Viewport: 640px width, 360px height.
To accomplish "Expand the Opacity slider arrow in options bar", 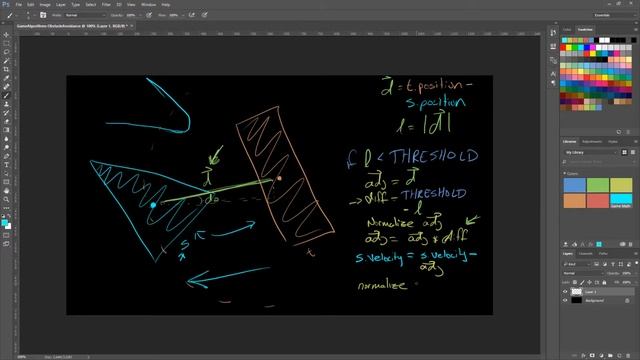I will 140,15.
